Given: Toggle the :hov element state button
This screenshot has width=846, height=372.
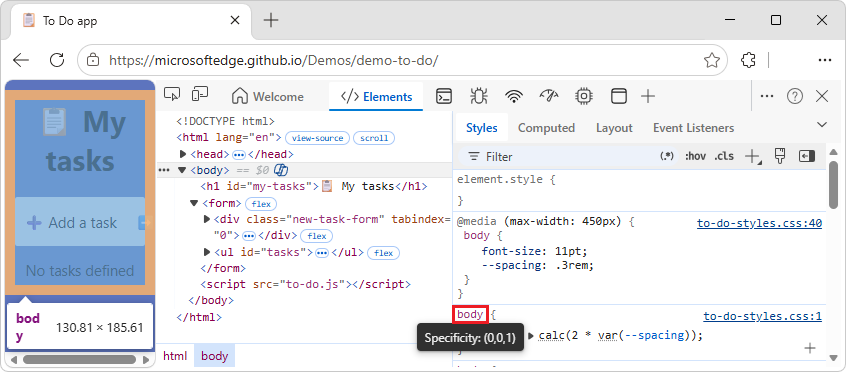Looking at the screenshot, I should click(695, 157).
